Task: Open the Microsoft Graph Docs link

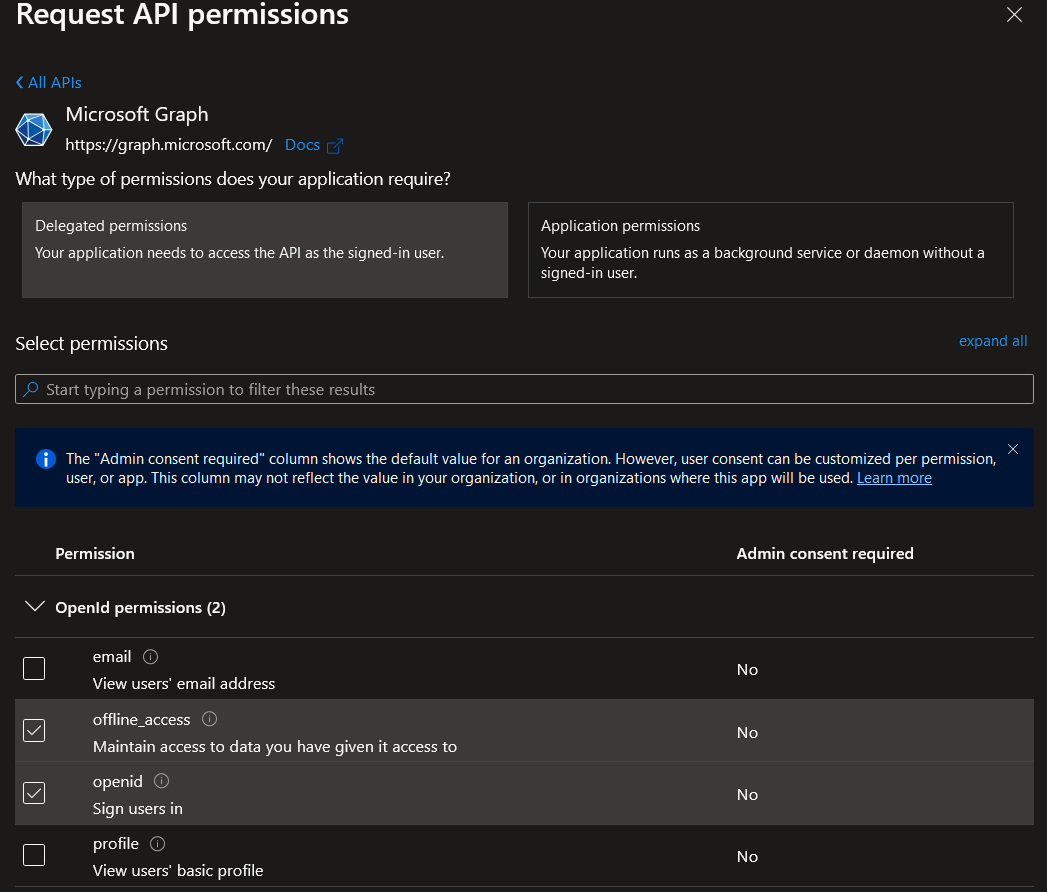Action: [x=302, y=145]
